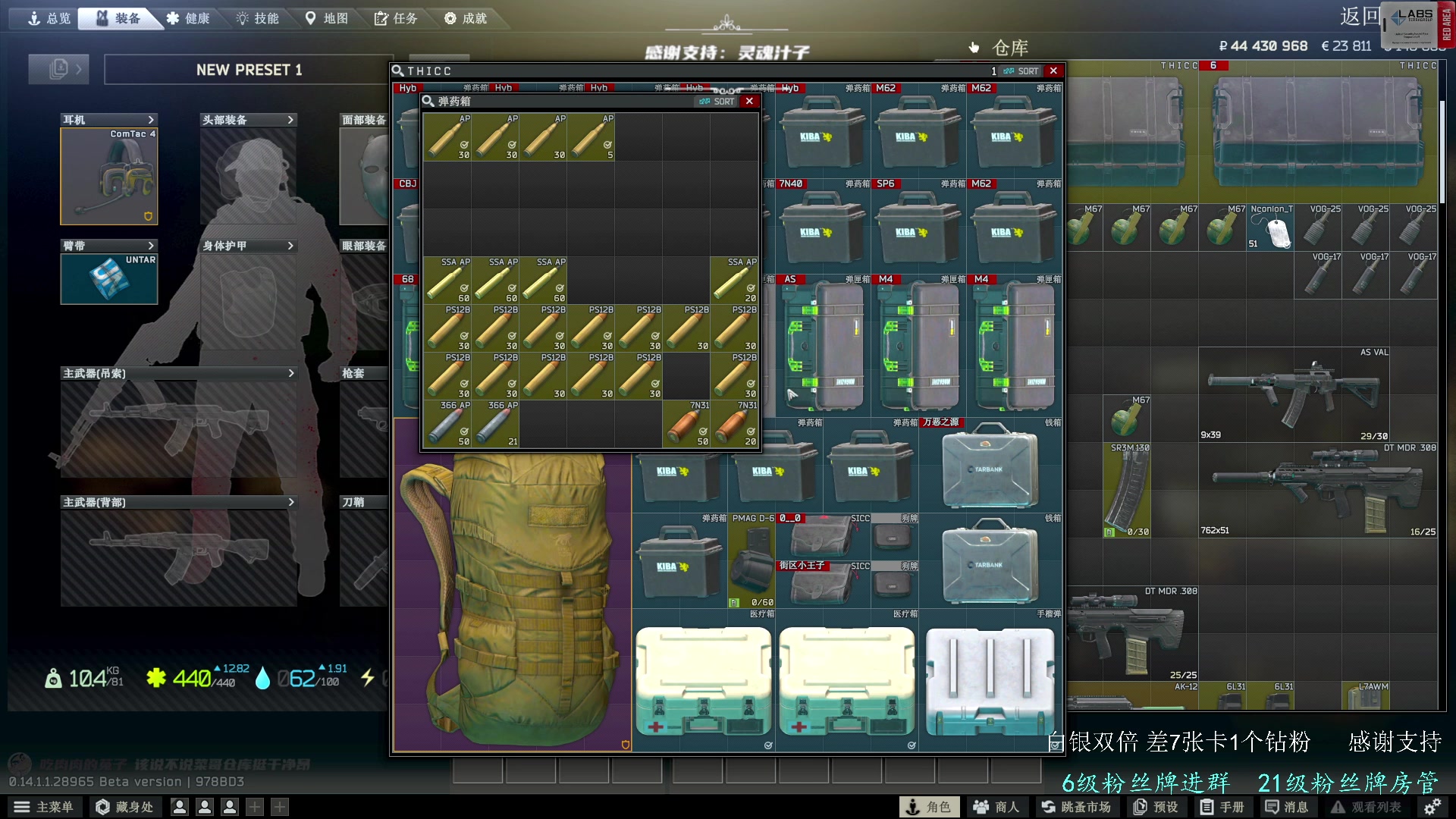
Task: Open the 0_0 tagged SICC case
Action: 823,537
